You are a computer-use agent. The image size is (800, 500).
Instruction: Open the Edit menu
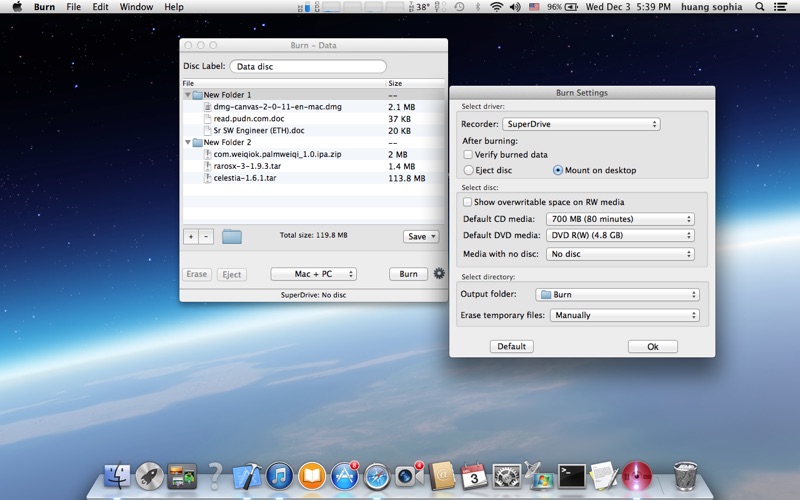pos(100,7)
